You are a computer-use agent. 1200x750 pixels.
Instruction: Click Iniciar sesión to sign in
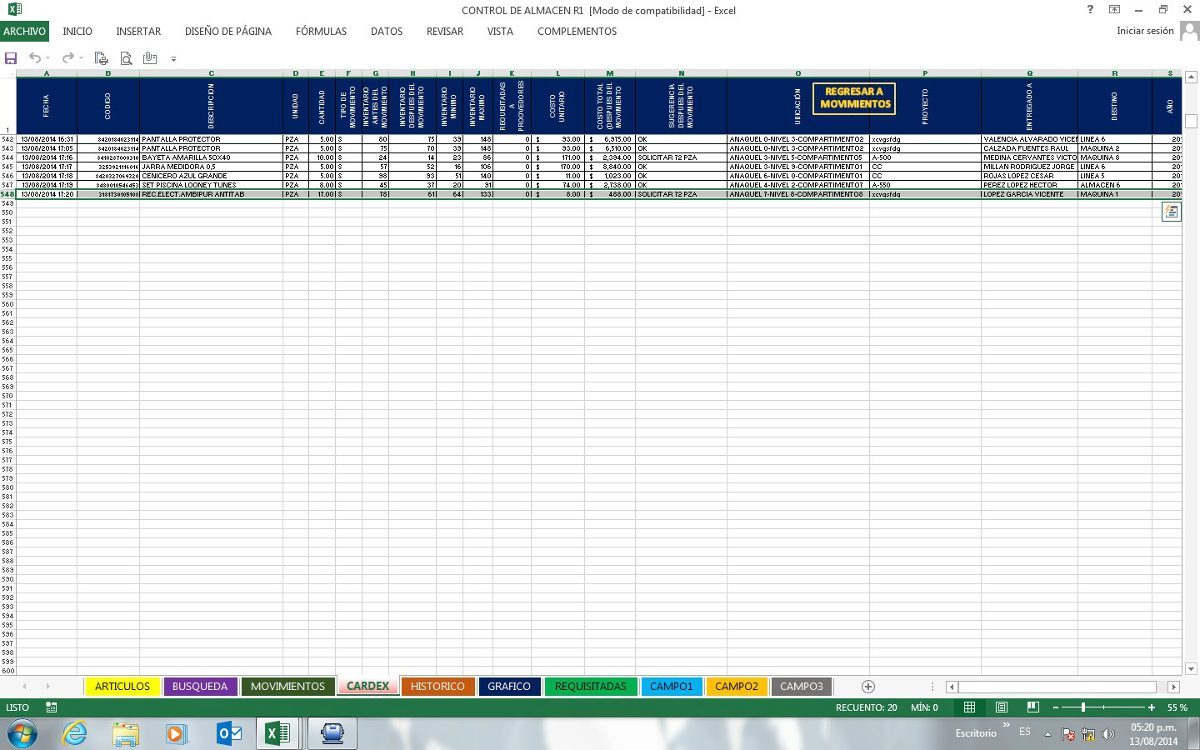click(x=1145, y=31)
